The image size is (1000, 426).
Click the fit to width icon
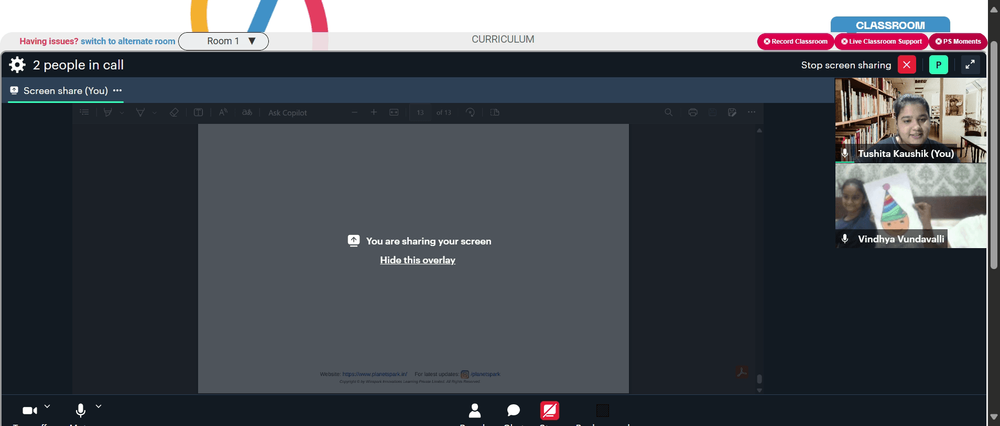(394, 112)
